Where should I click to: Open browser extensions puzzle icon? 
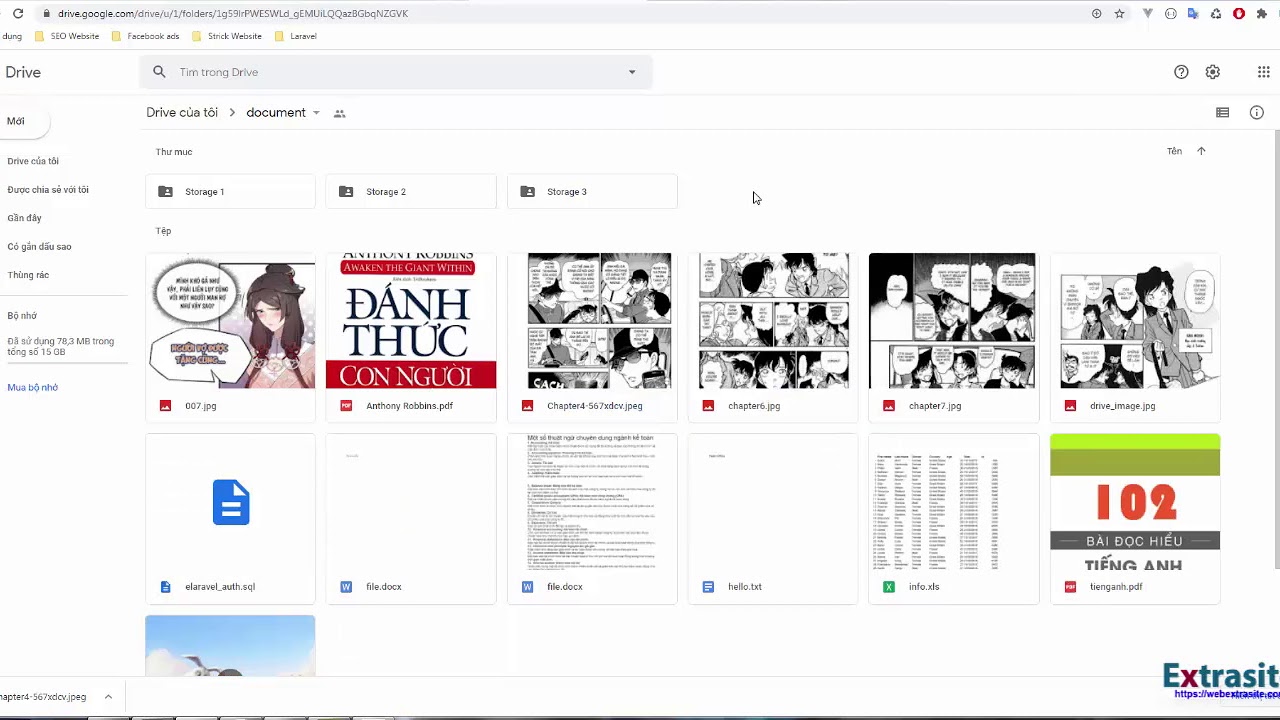(x=1262, y=14)
